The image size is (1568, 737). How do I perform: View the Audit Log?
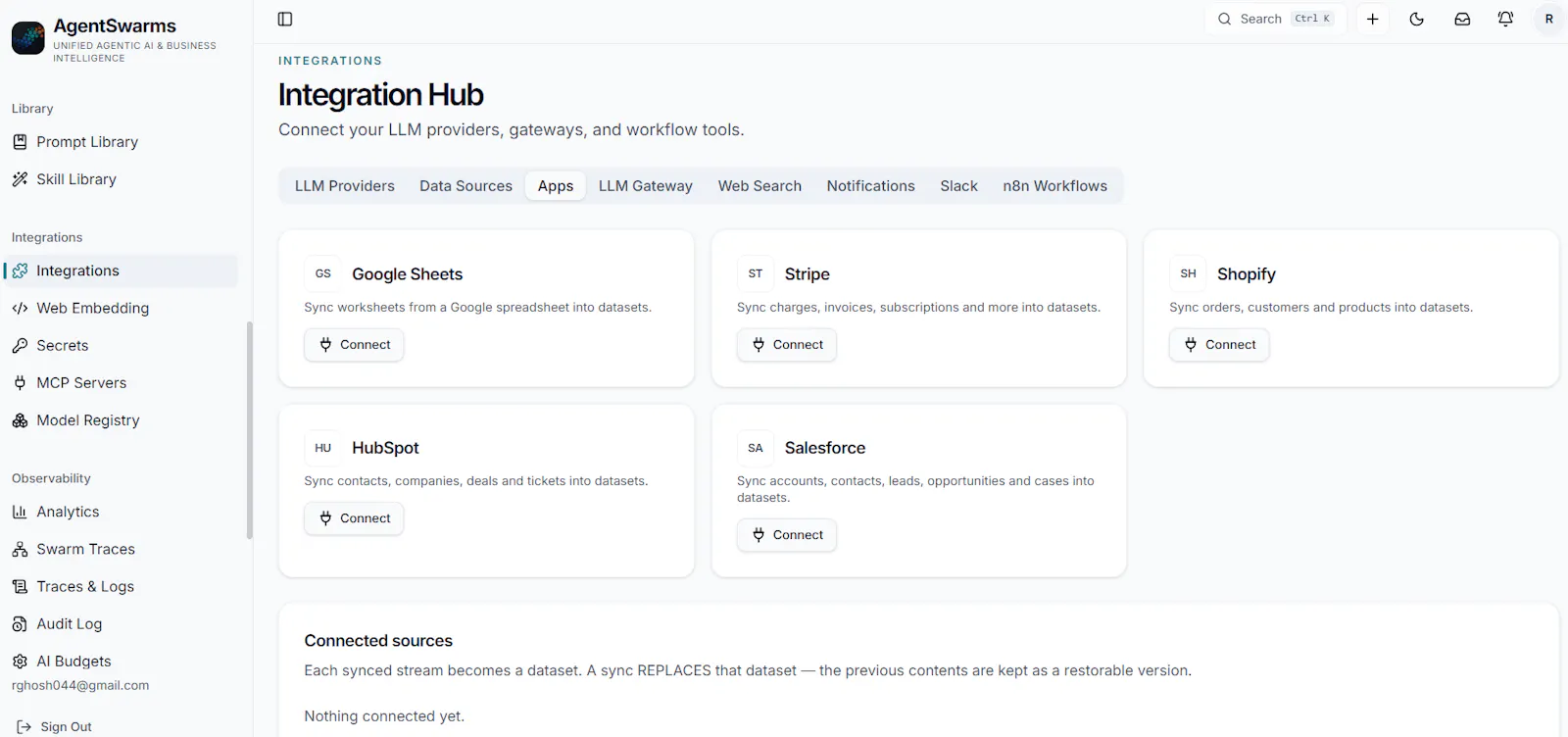point(121,623)
